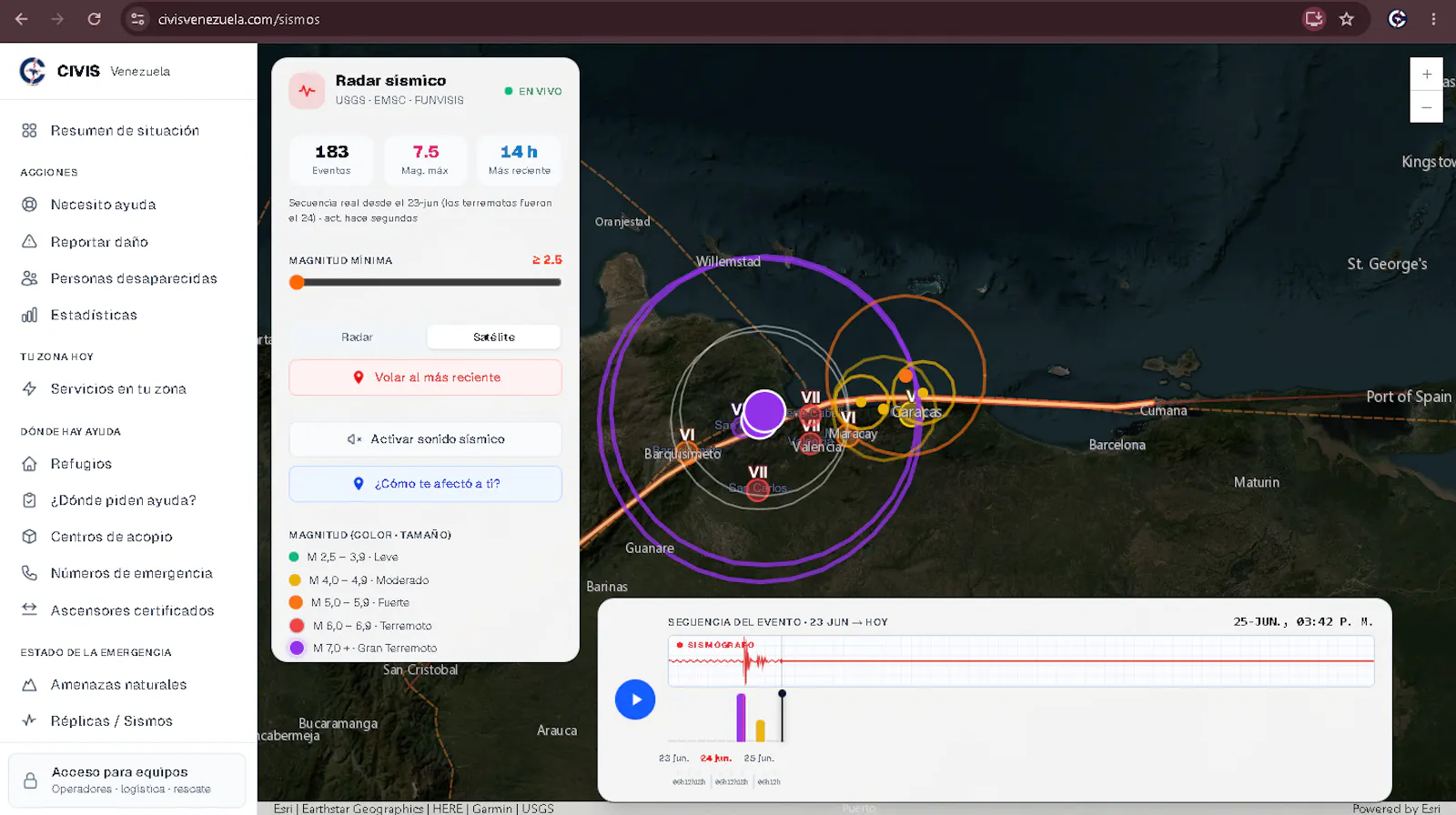Click Powered by Esri attribution link

(1396, 808)
